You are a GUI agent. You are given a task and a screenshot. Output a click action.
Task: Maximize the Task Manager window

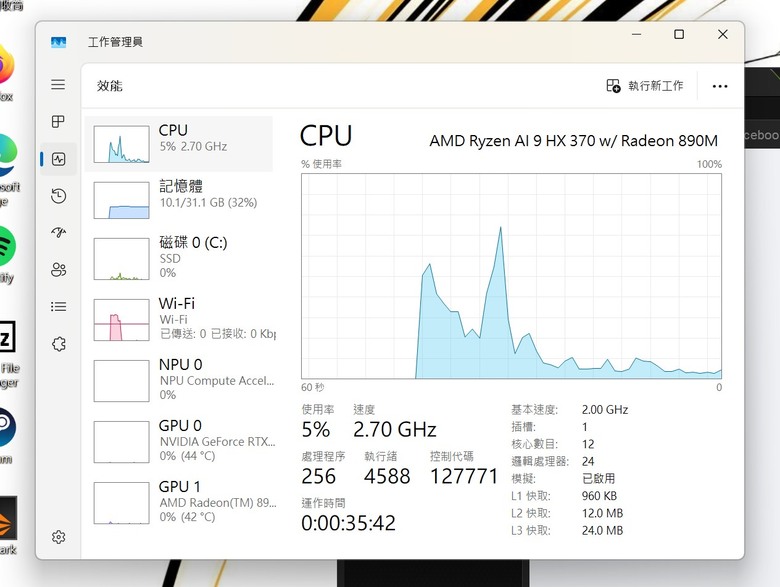[x=679, y=34]
